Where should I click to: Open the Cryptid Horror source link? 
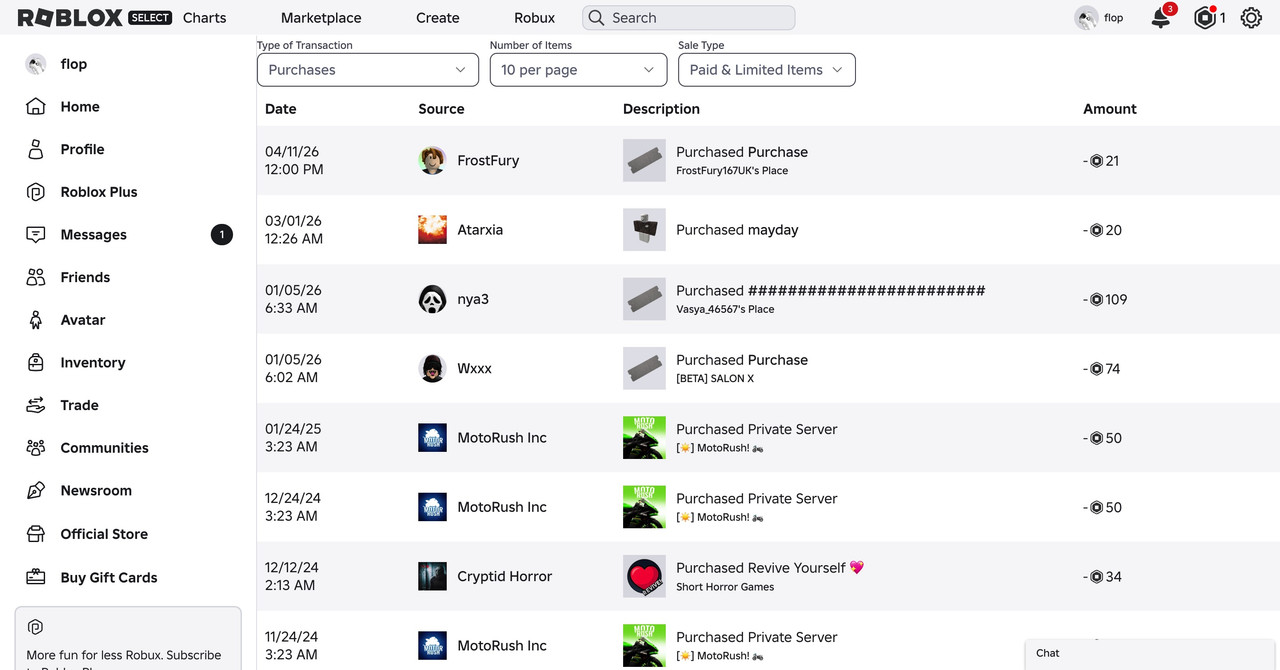[504, 576]
